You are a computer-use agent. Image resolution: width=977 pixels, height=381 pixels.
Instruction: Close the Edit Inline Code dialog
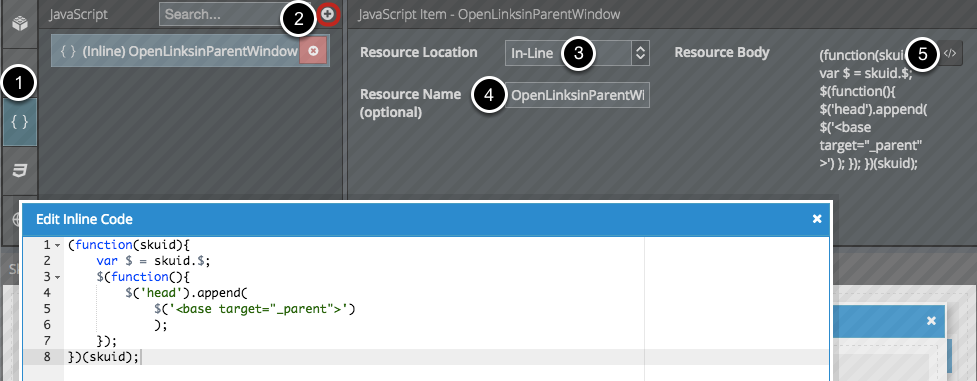817,218
